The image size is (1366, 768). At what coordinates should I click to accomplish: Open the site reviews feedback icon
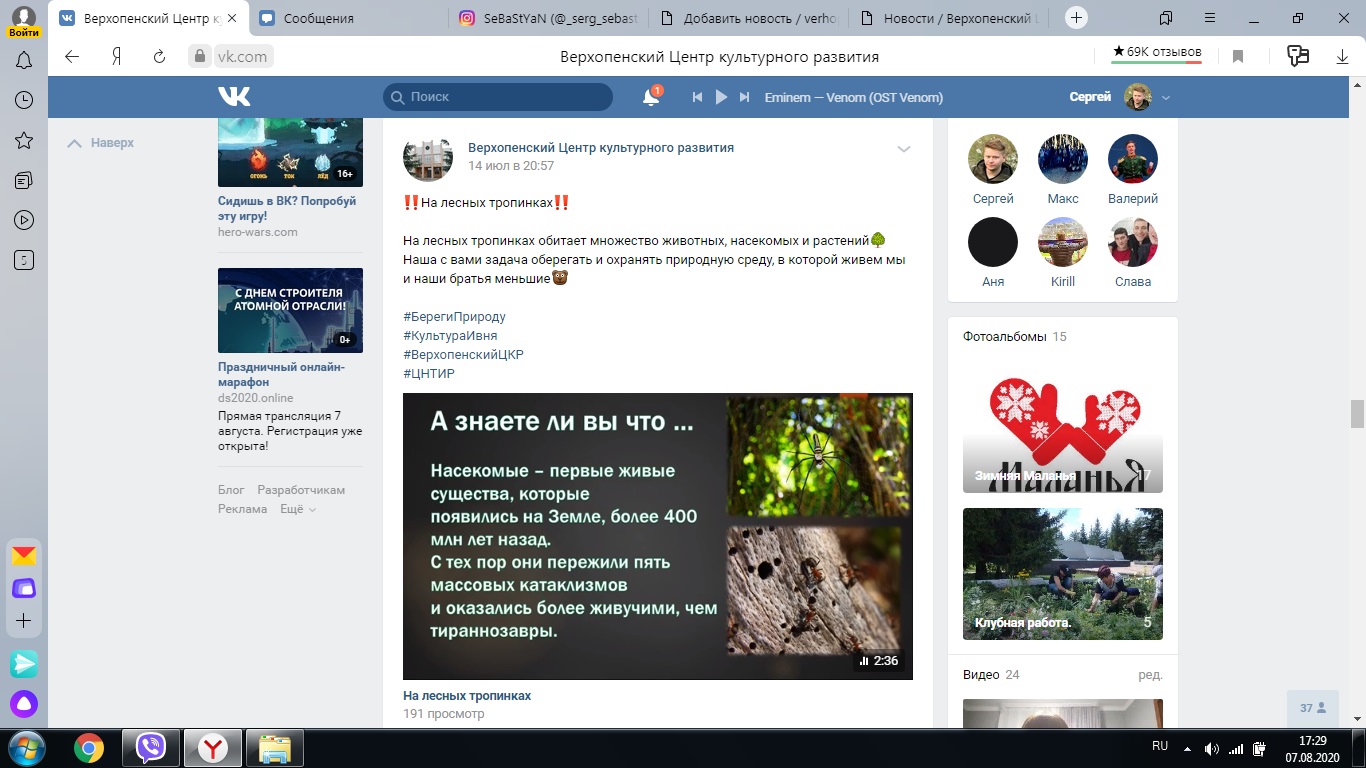1298,57
